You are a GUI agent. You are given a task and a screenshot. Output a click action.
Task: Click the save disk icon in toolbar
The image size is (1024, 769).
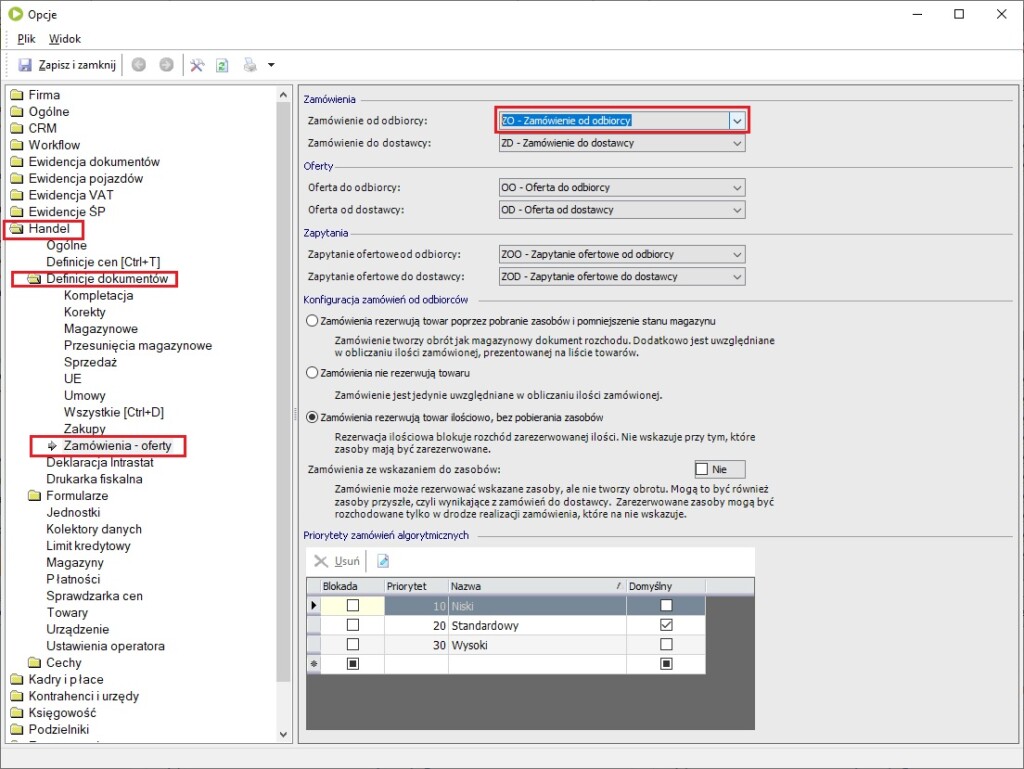pos(25,65)
